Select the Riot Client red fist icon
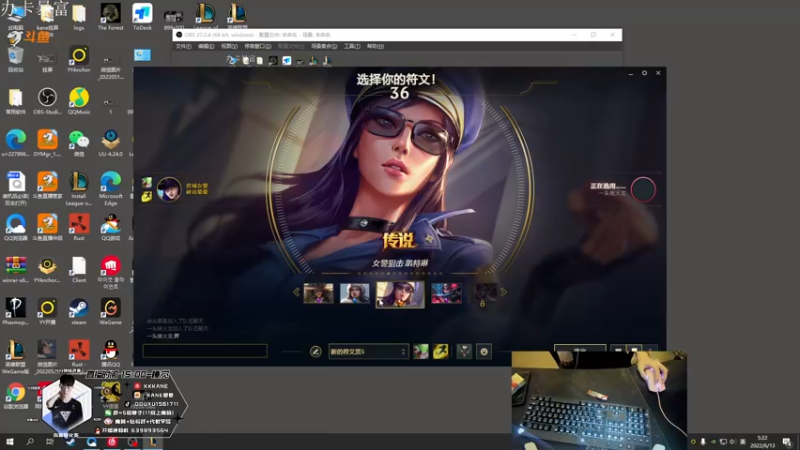 [x=110, y=272]
